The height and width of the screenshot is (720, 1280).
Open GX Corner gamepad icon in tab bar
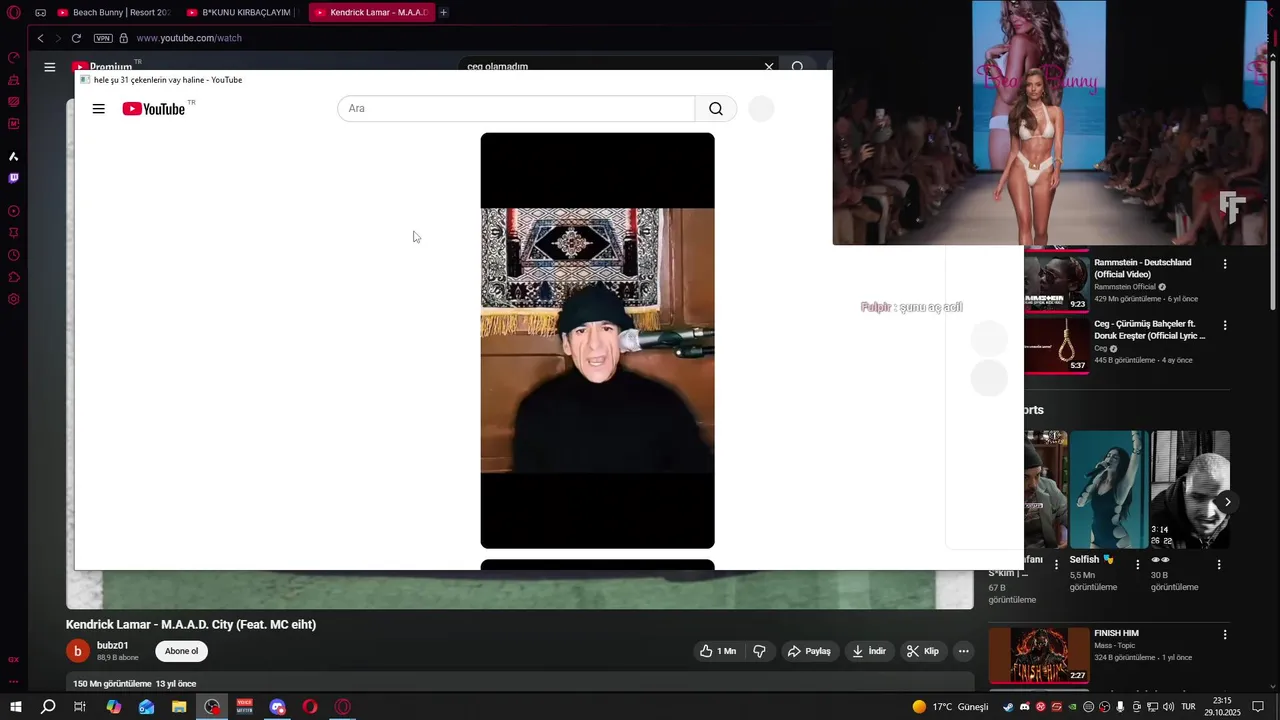(40, 12)
